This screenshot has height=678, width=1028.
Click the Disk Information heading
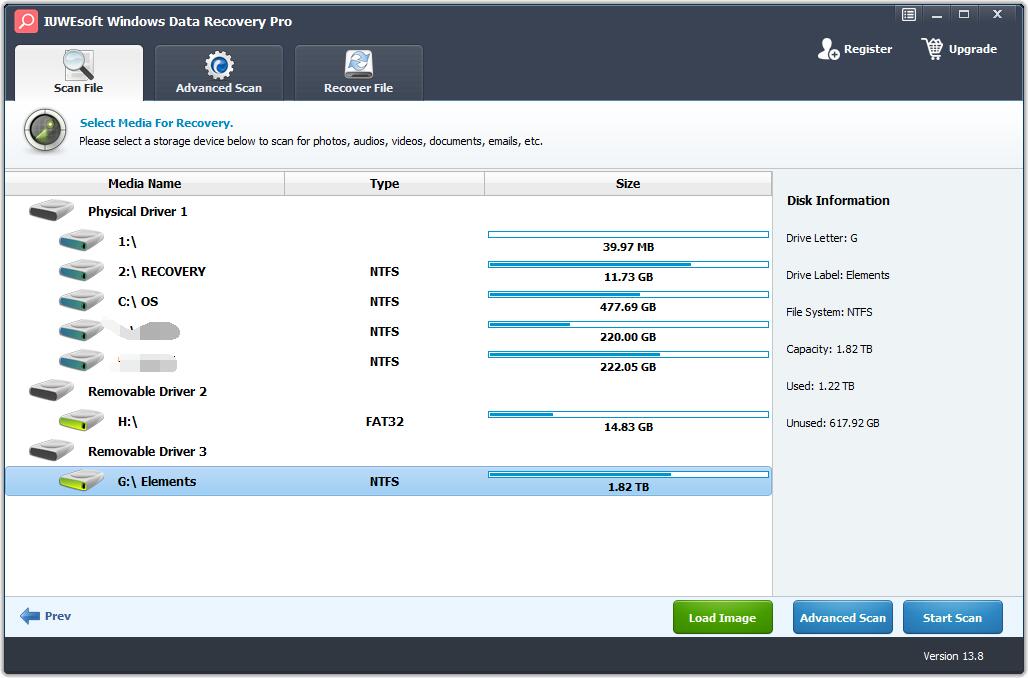[x=838, y=201]
